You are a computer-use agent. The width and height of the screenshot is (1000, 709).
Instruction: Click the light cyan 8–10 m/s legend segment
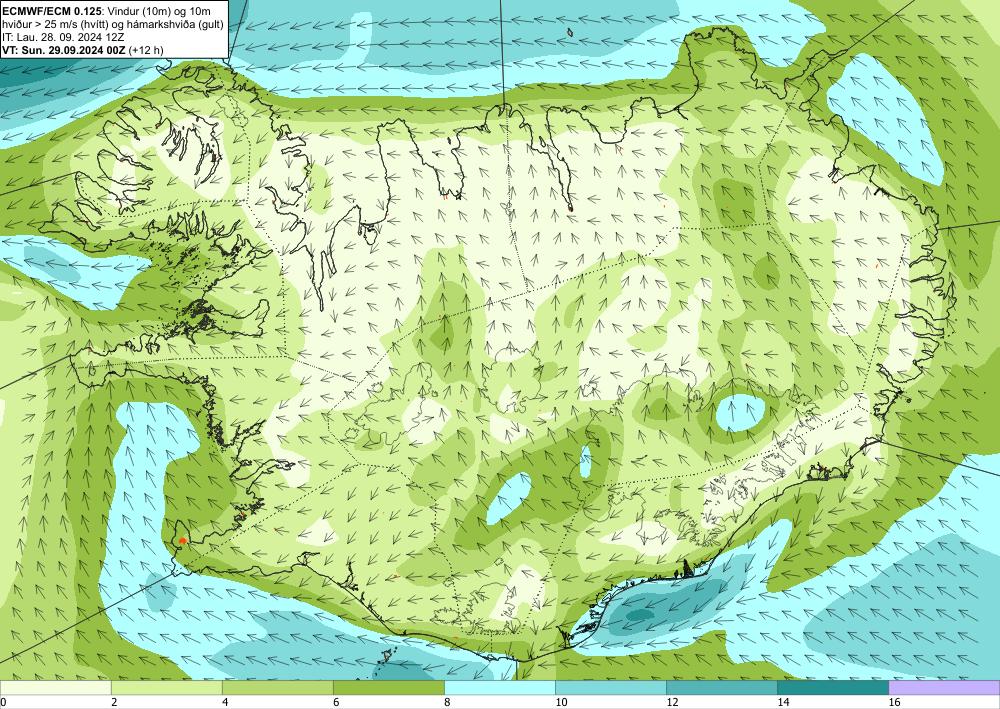(500, 687)
